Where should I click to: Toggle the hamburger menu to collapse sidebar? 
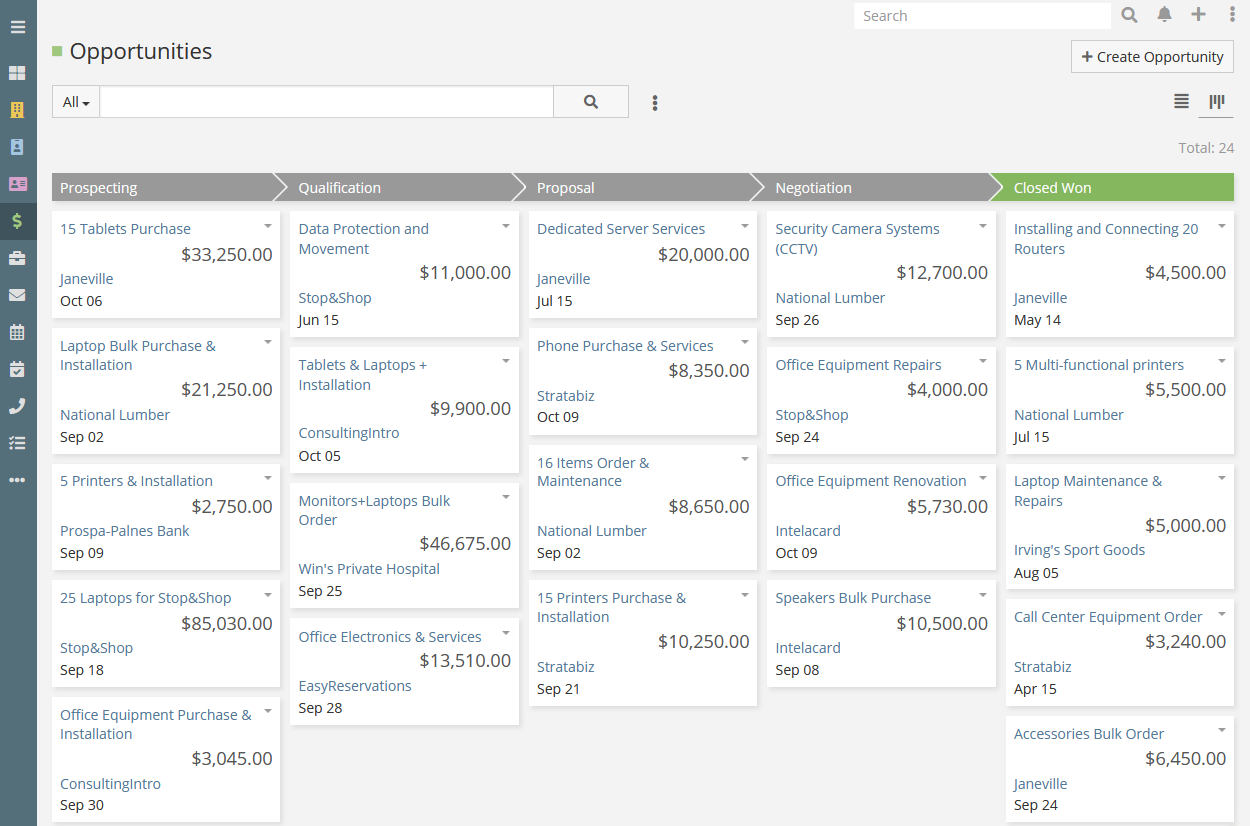[17, 27]
